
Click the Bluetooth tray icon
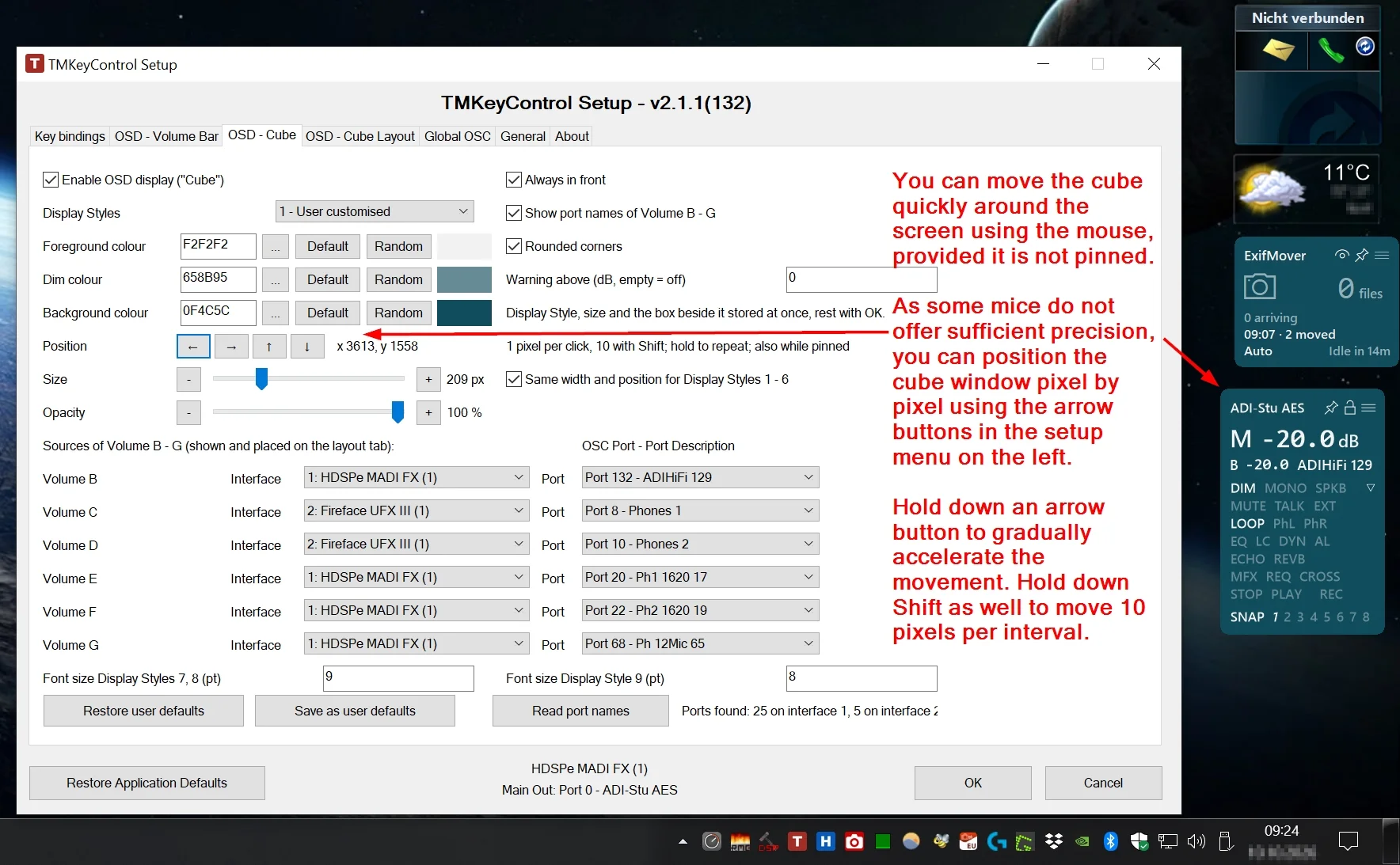(x=1110, y=841)
